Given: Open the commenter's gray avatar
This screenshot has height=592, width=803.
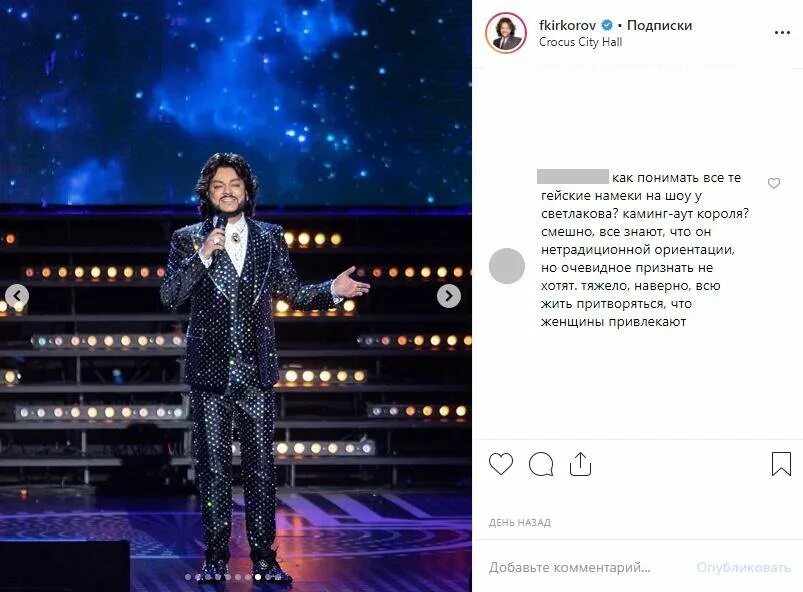Looking at the screenshot, I should 506,266.
